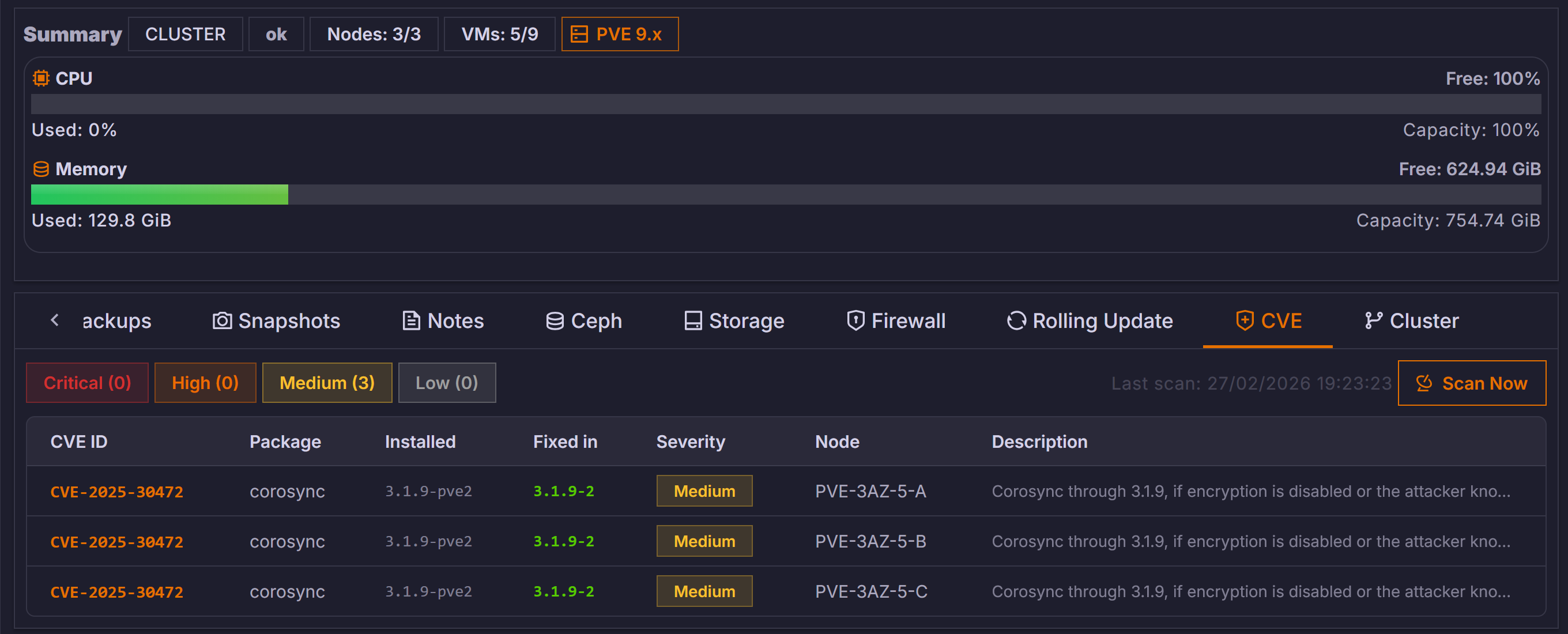Open the Firewall shield icon
This screenshot has width=1568, height=634.
click(x=855, y=320)
